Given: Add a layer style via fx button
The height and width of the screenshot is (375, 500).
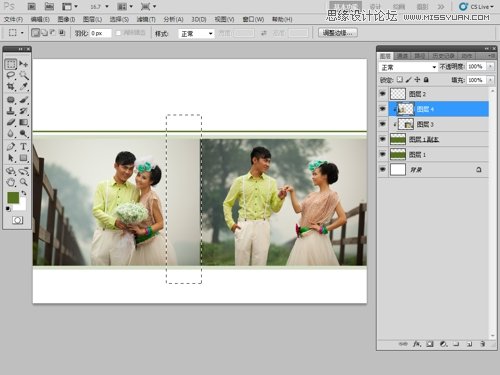Looking at the screenshot, I should click(417, 344).
